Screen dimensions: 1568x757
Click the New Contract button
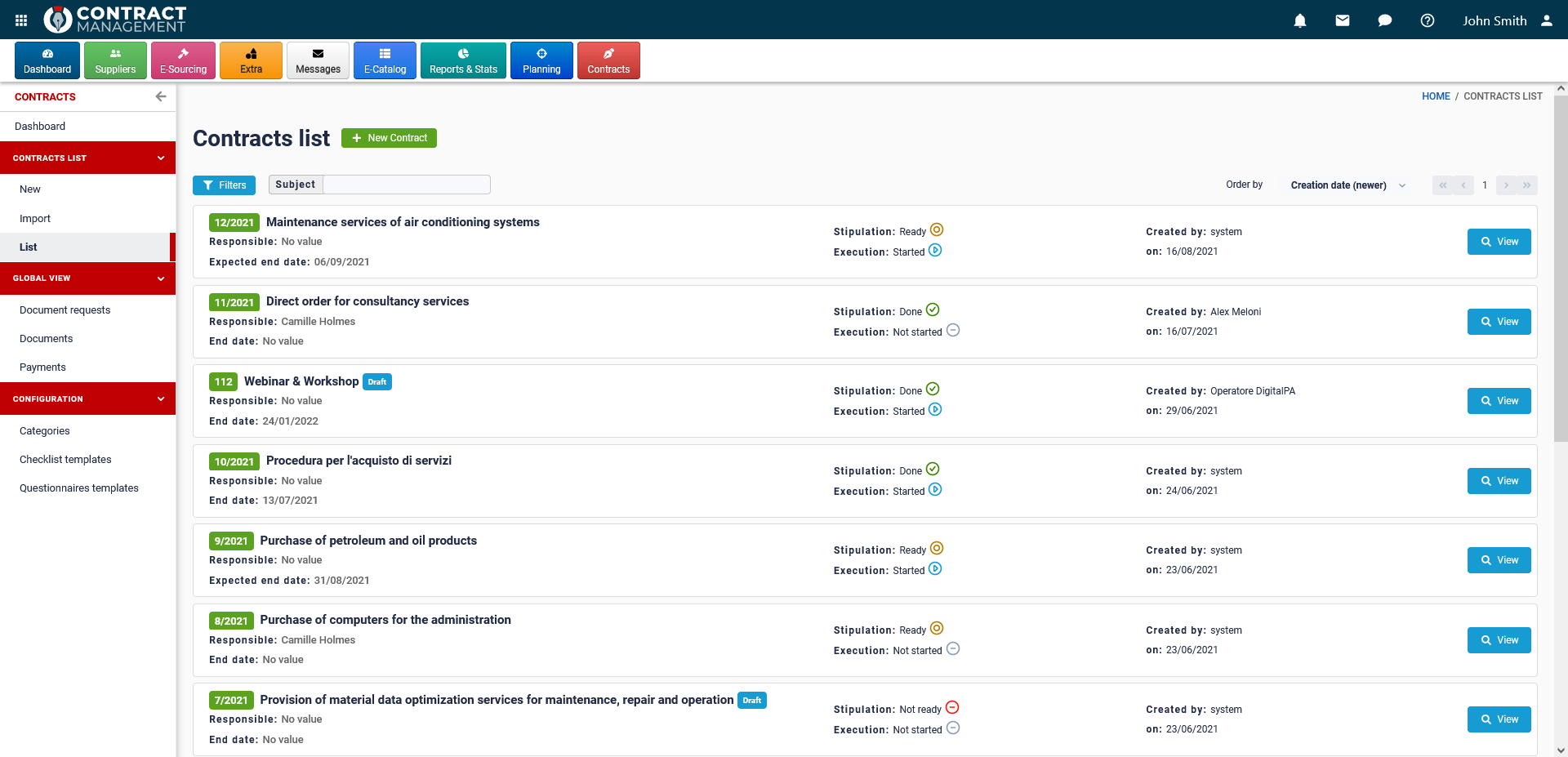[x=389, y=138]
